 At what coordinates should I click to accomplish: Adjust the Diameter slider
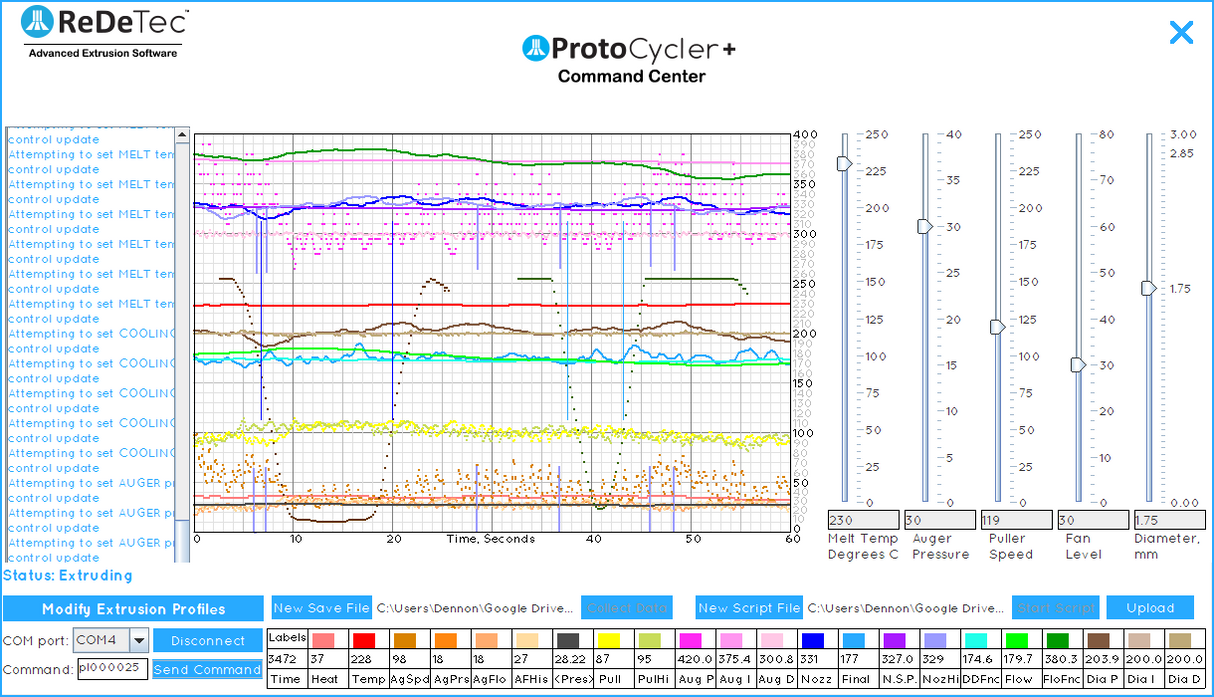coord(1149,288)
